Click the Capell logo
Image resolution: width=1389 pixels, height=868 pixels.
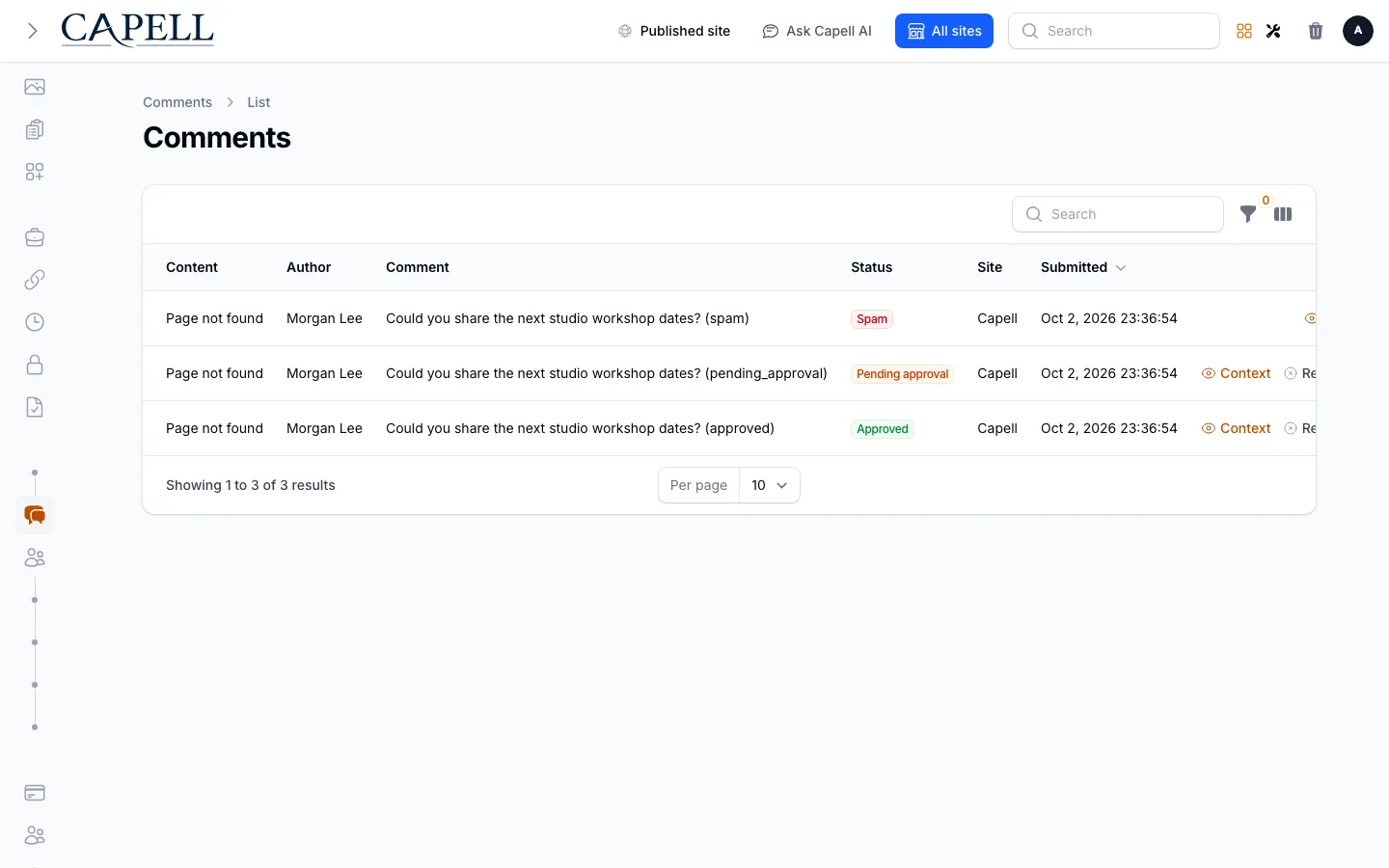point(138,30)
